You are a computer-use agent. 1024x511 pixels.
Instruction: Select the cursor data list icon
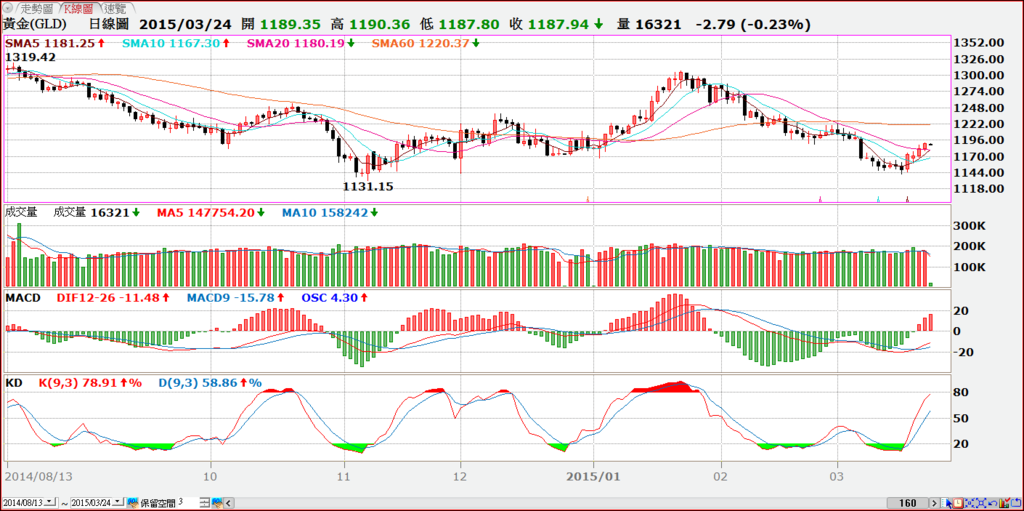946,503
